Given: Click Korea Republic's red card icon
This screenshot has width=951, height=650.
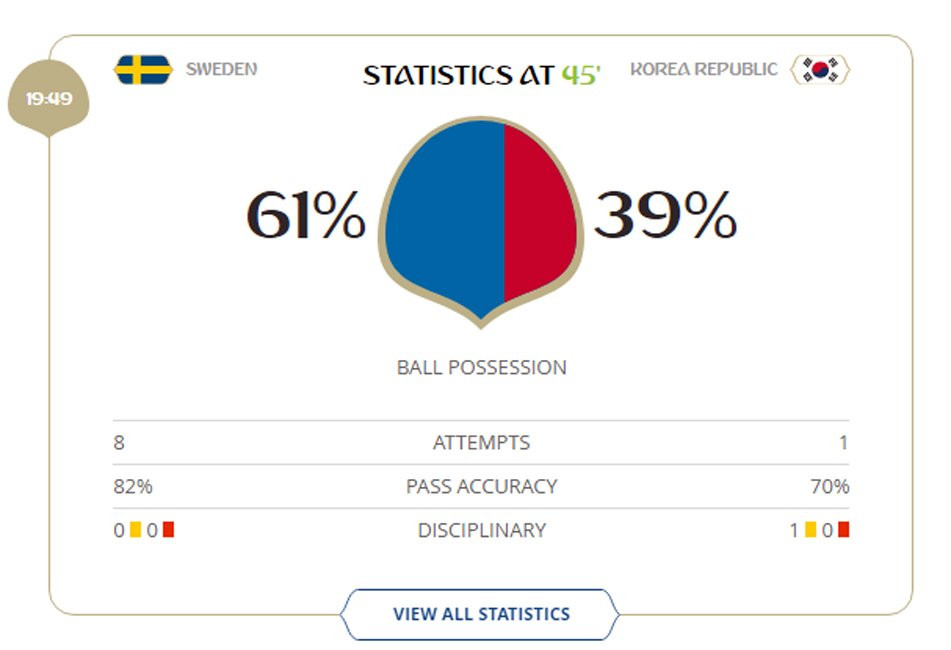Looking at the screenshot, I should [x=843, y=530].
